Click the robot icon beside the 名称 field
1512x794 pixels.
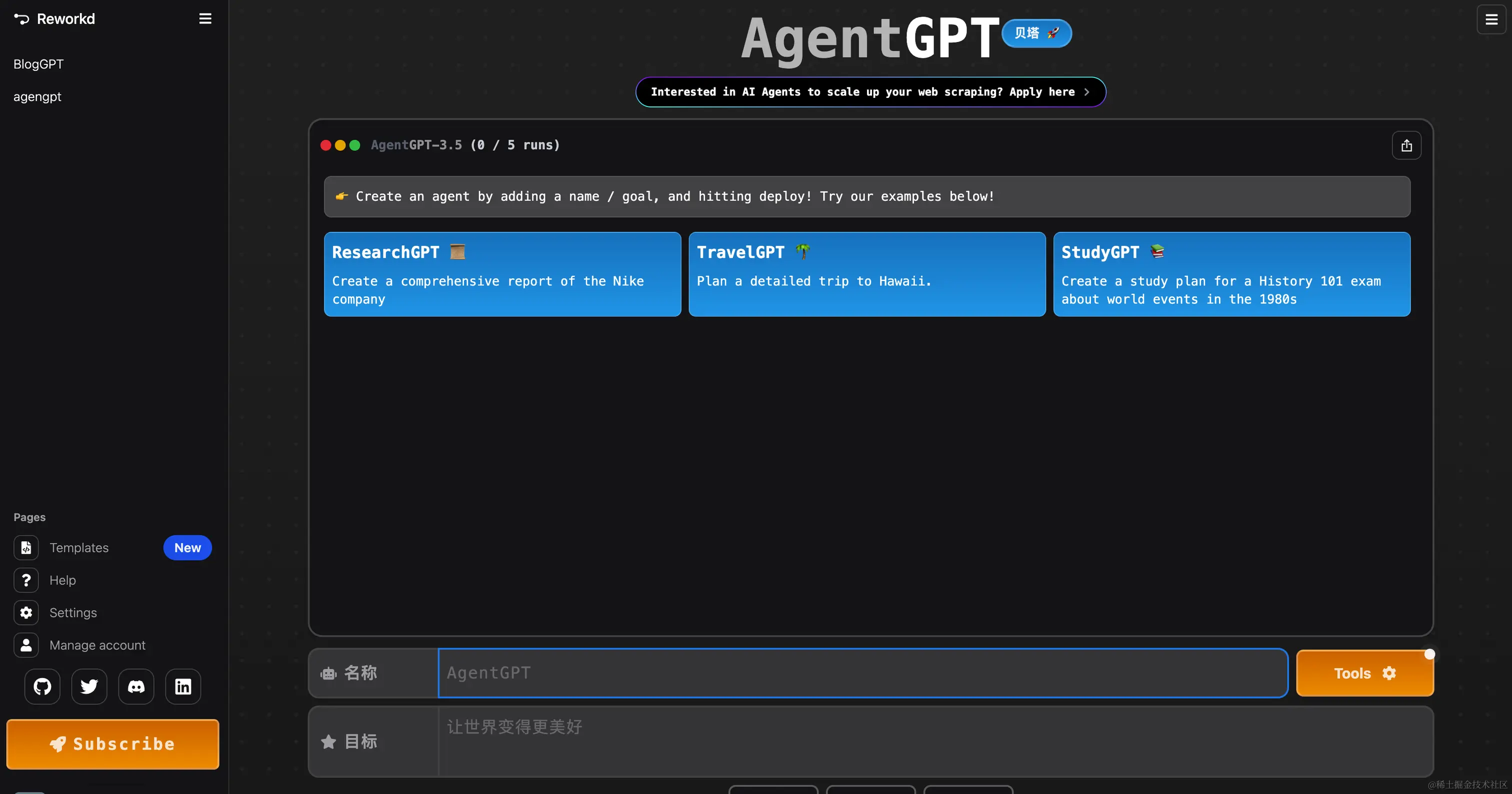(327, 673)
